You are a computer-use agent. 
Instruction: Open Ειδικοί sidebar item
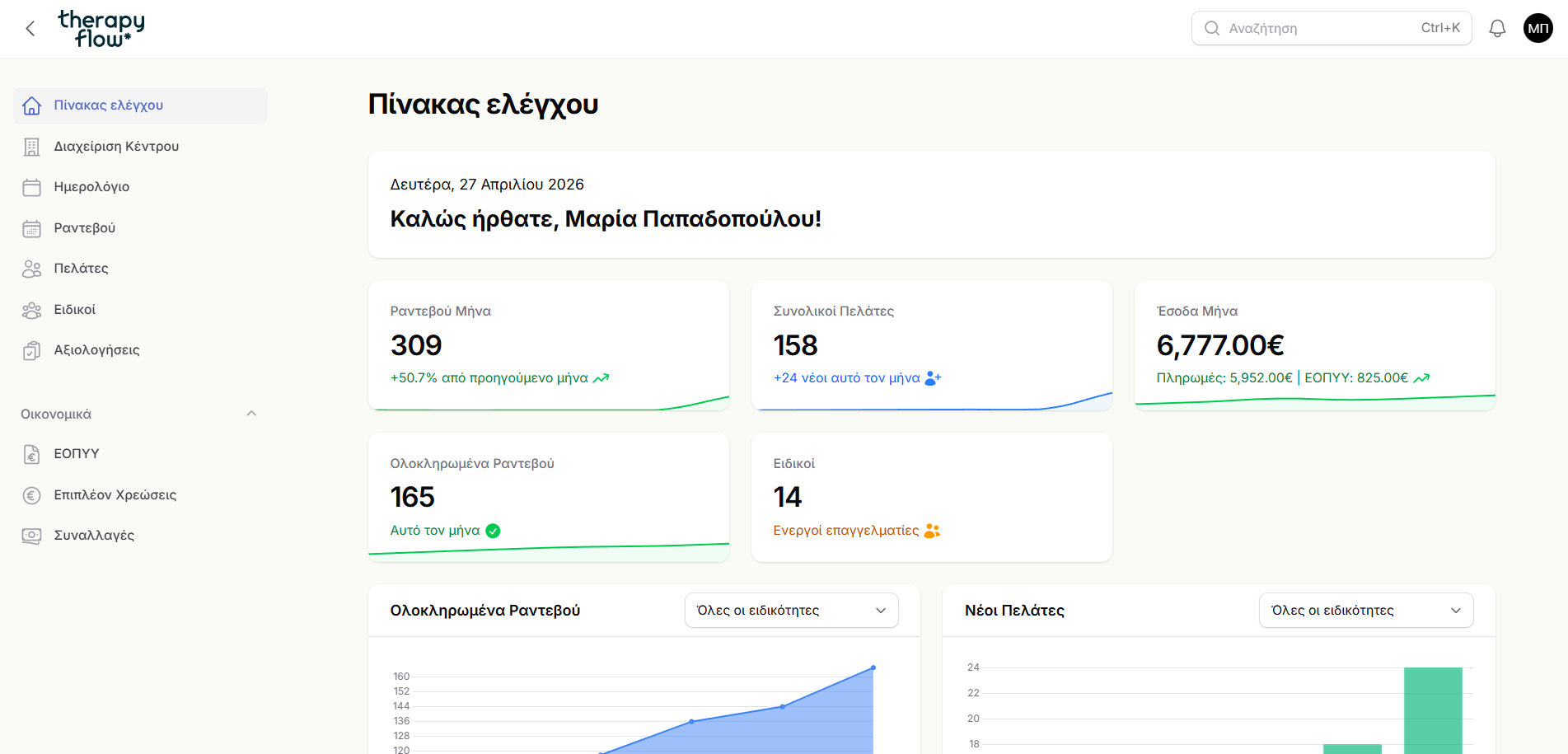pyautogui.click(x=141, y=310)
